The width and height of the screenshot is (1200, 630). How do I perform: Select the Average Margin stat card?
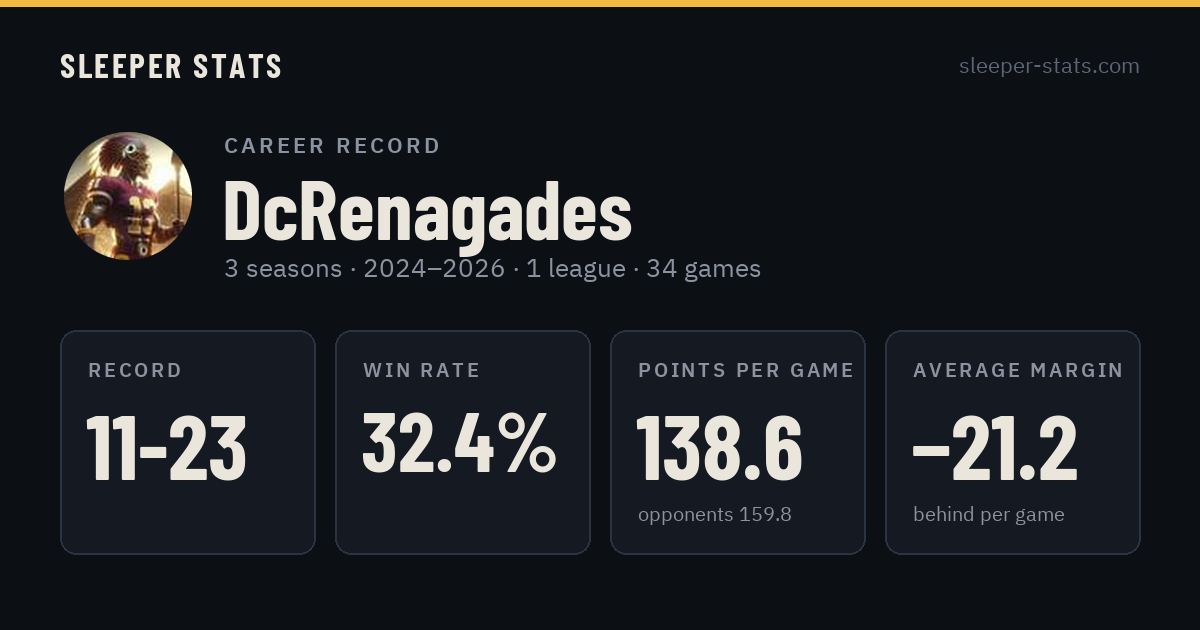point(1013,442)
